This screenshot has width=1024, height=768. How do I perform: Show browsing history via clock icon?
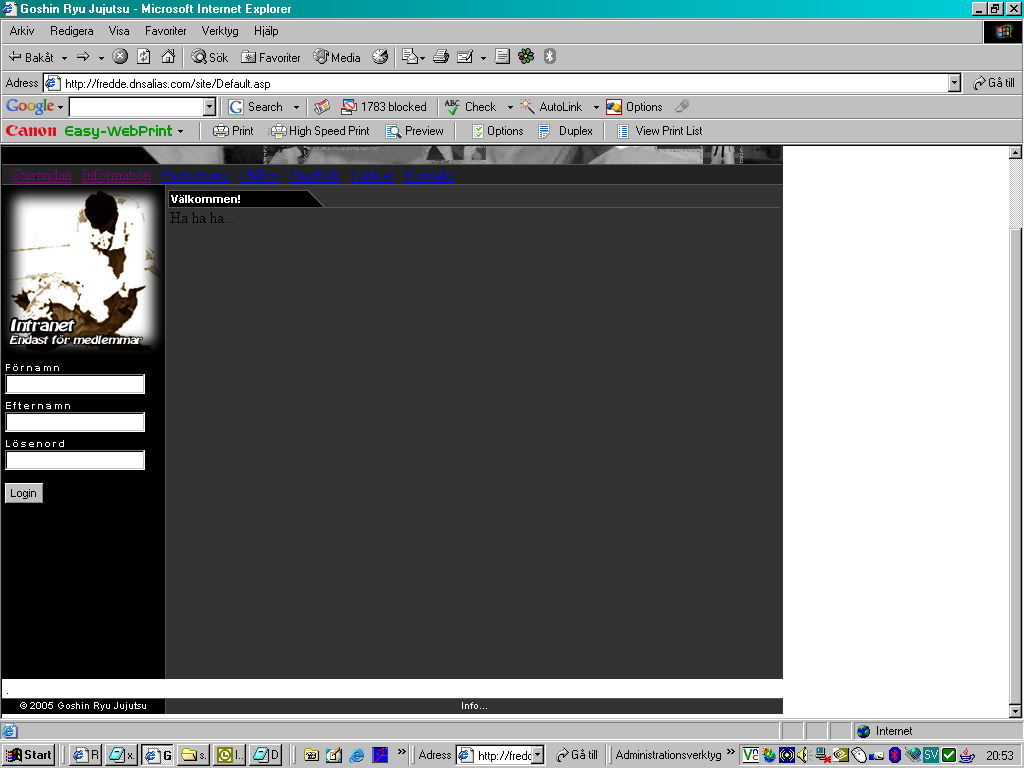coord(380,57)
